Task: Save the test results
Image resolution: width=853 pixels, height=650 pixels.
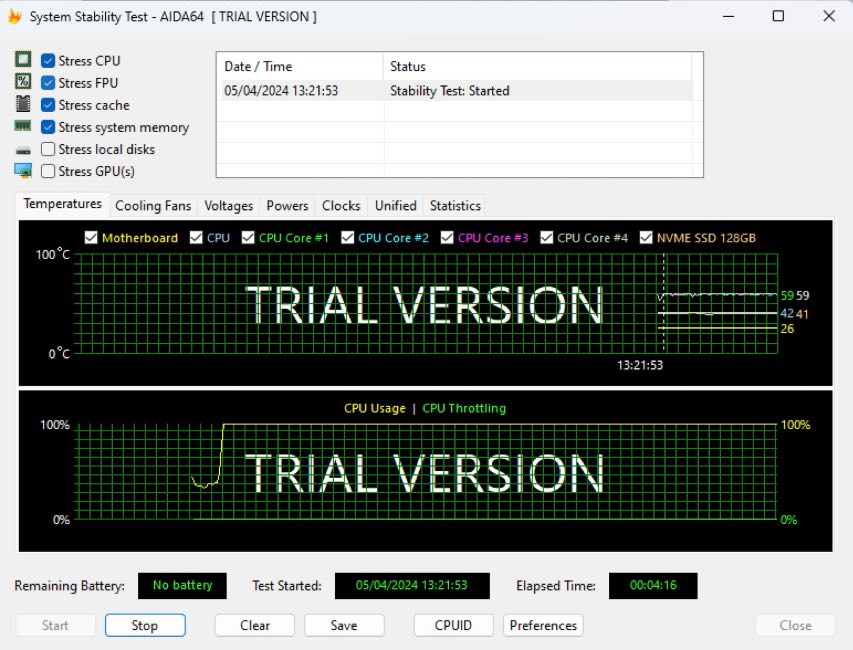Action: (344, 625)
